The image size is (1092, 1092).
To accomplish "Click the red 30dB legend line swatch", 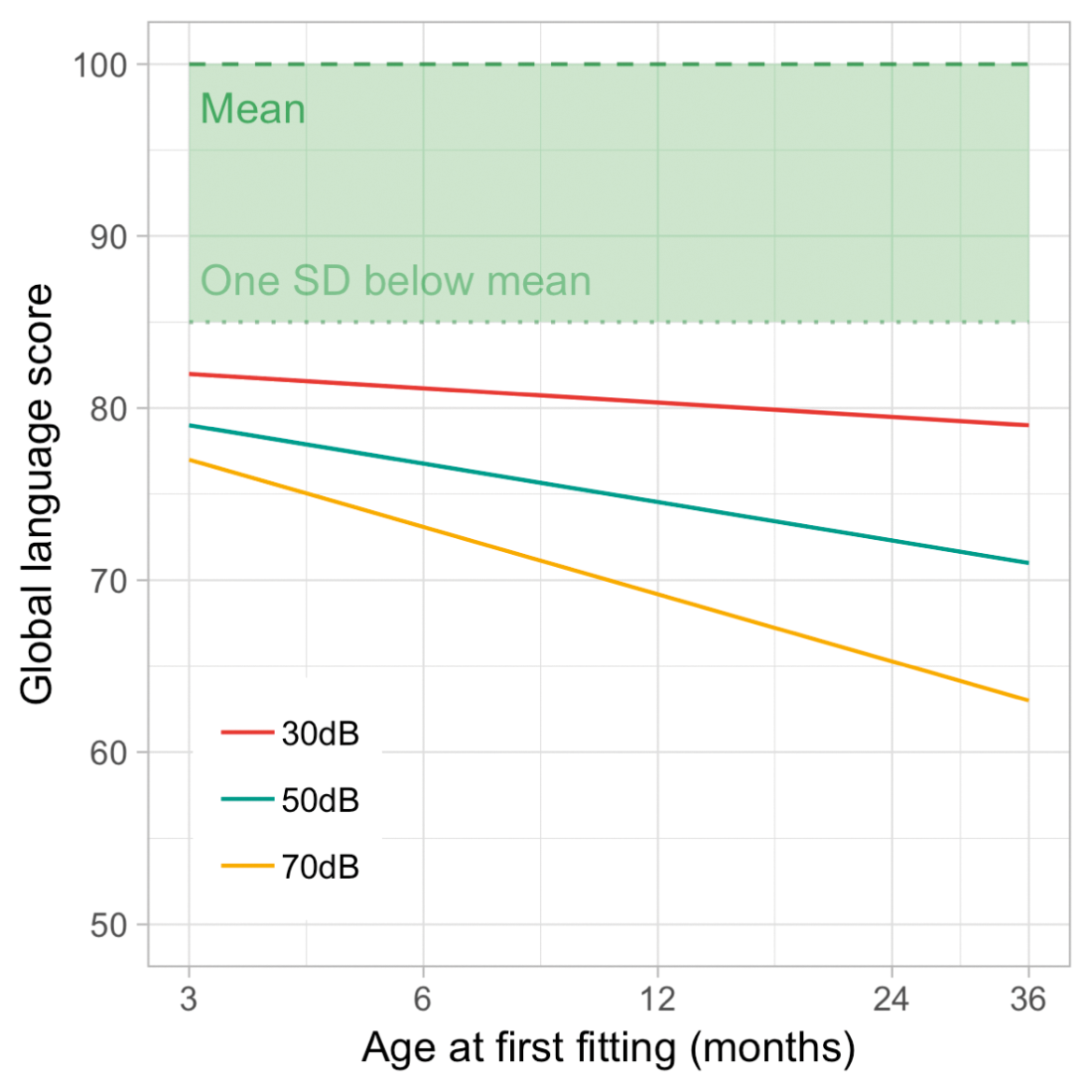I will tap(246, 734).
